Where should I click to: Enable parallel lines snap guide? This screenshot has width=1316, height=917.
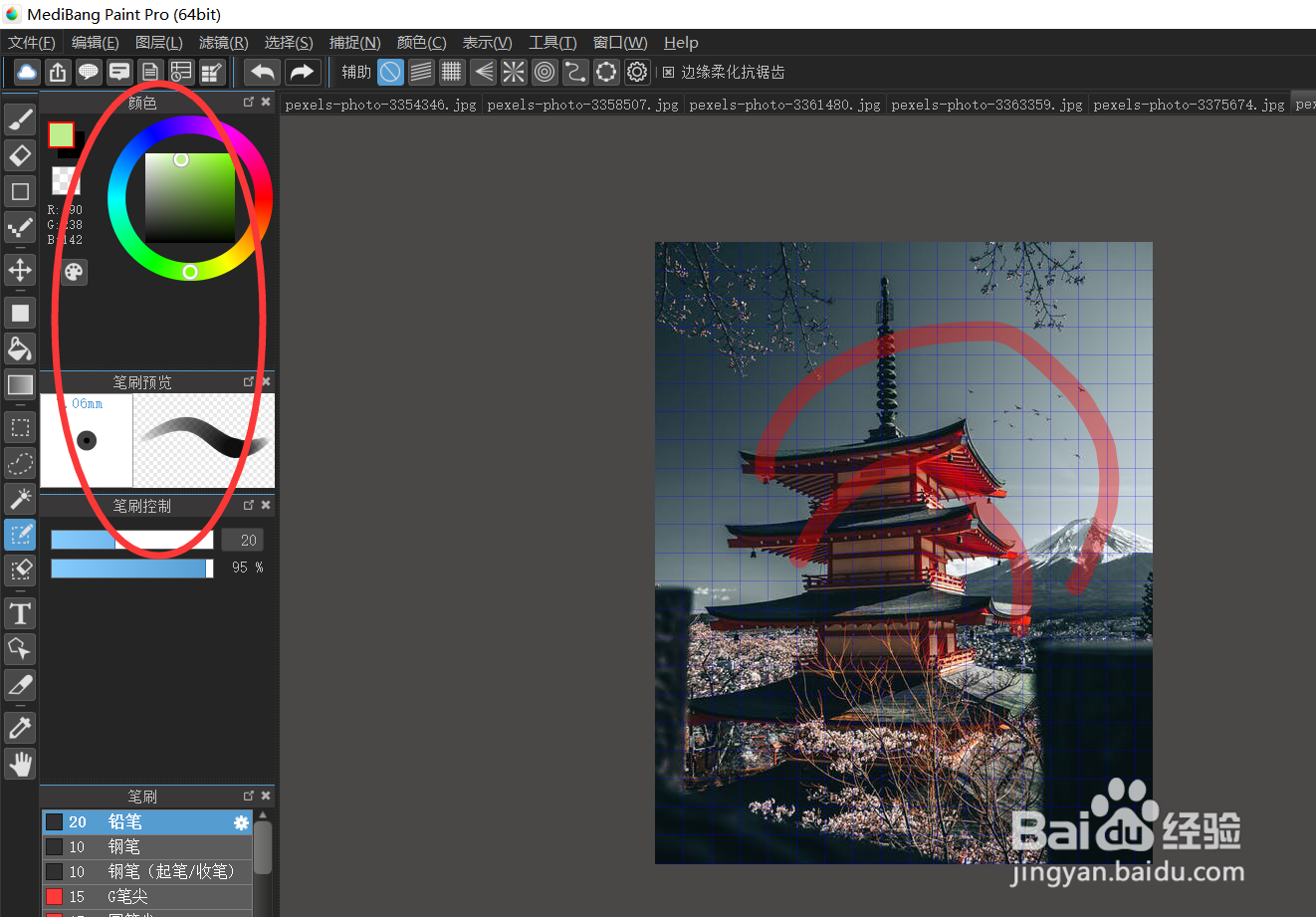(421, 72)
